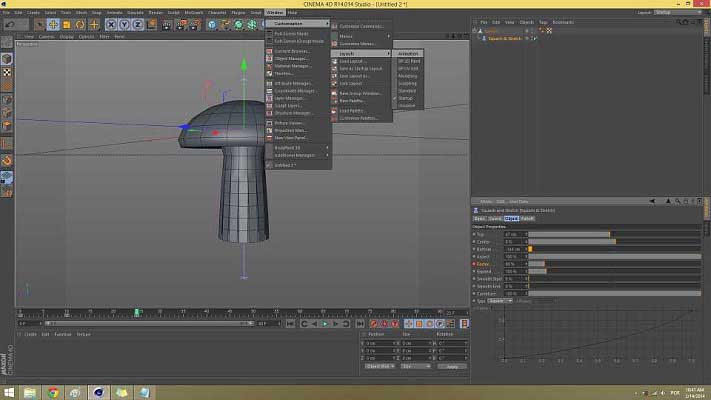
Task: Click the Play Forward button in timeline
Action: [323, 323]
